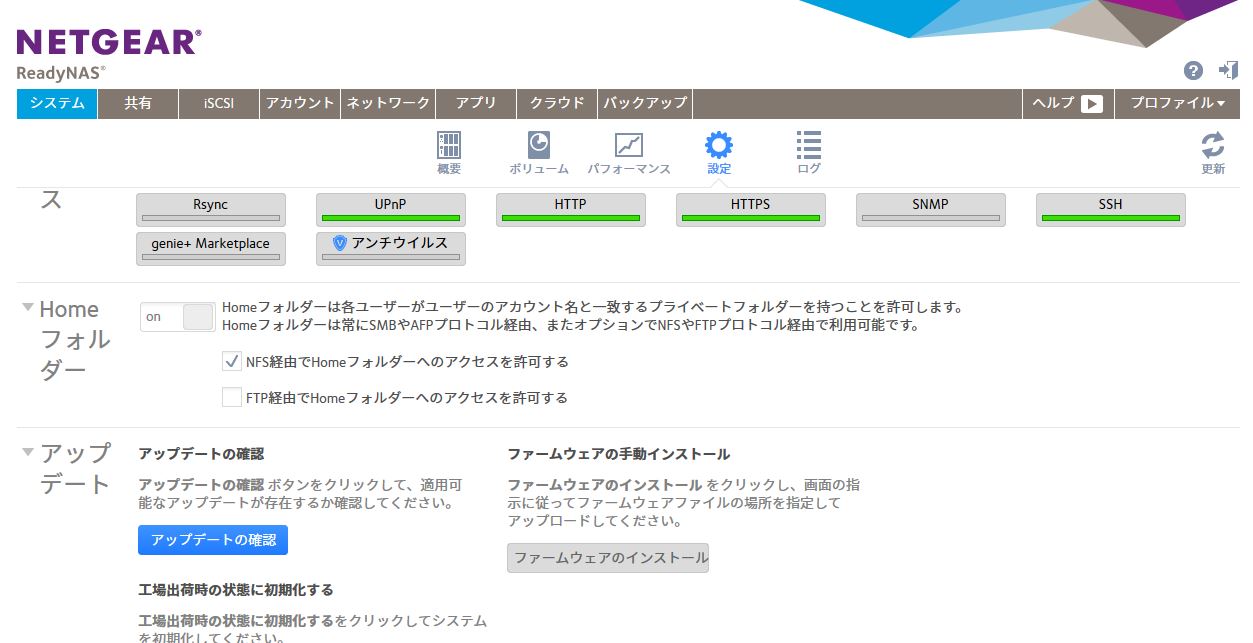1253x643 pixels.
Task: Click the question mark help icon
Action: [1193, 70]
